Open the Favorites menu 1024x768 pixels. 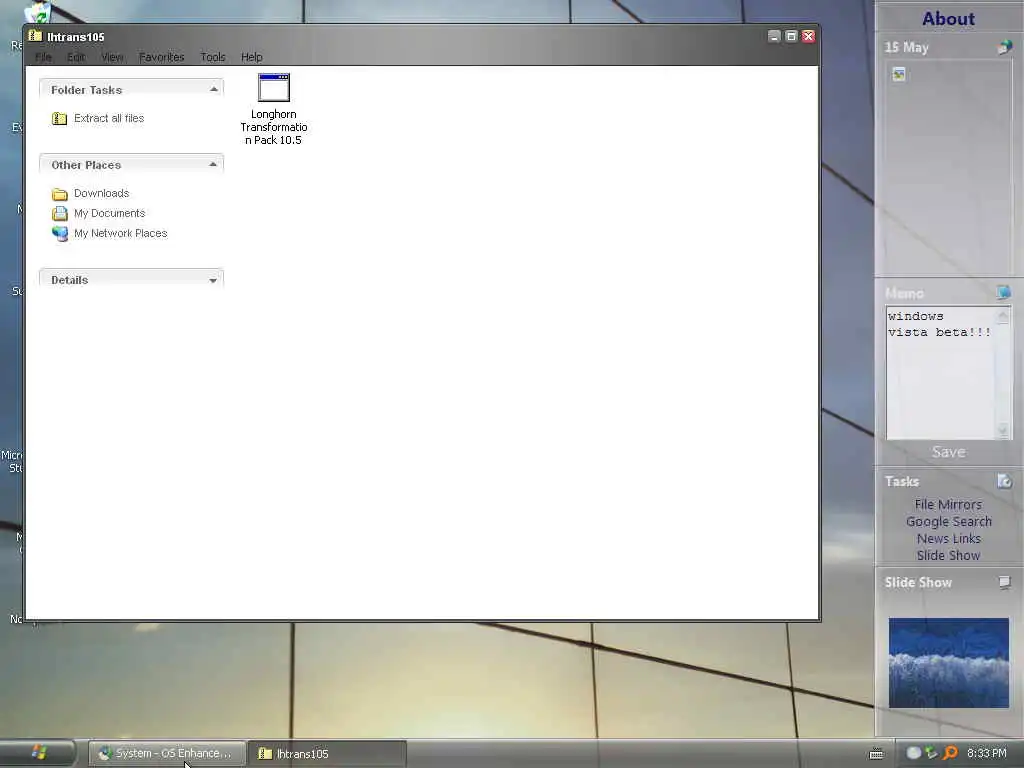[161, 57]
